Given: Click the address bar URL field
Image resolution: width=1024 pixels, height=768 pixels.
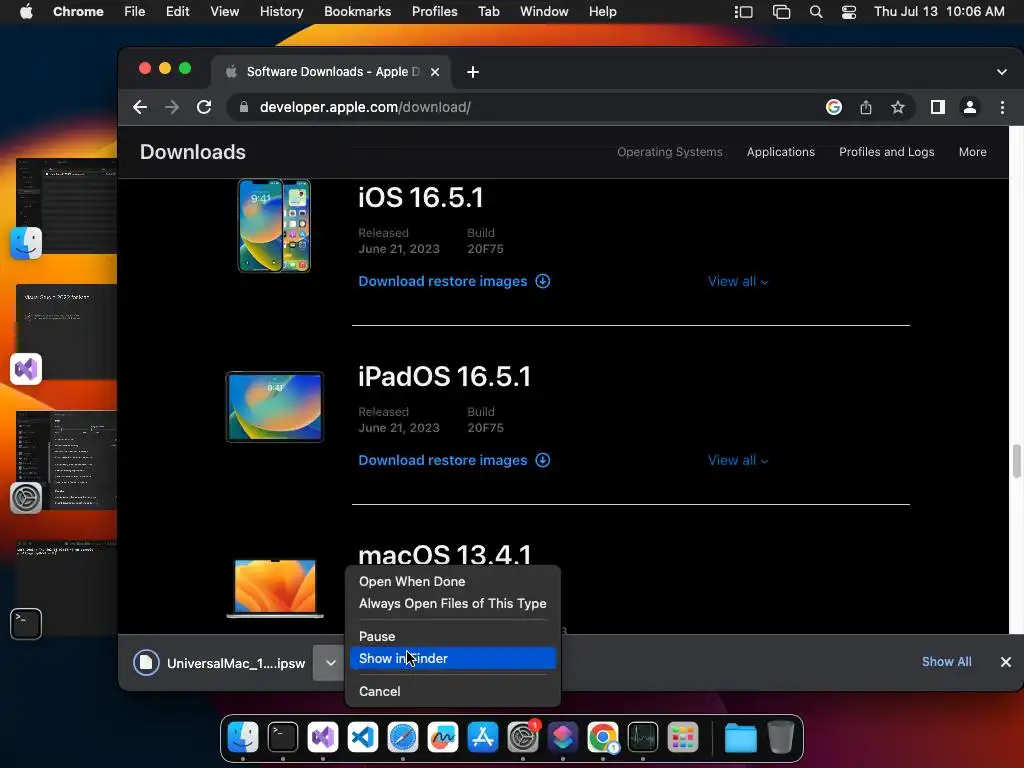Looking at the screenshot, I should (522, 107).
